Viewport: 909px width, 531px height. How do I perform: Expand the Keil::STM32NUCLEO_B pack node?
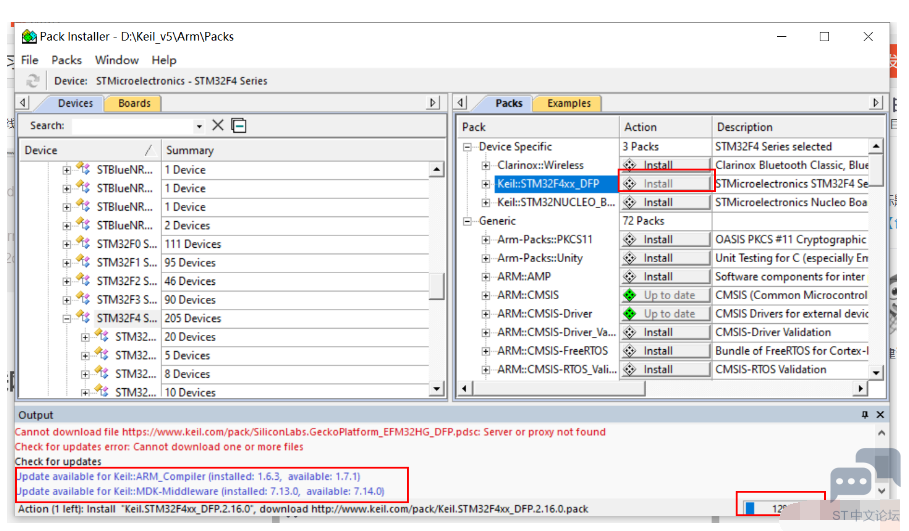486,203
